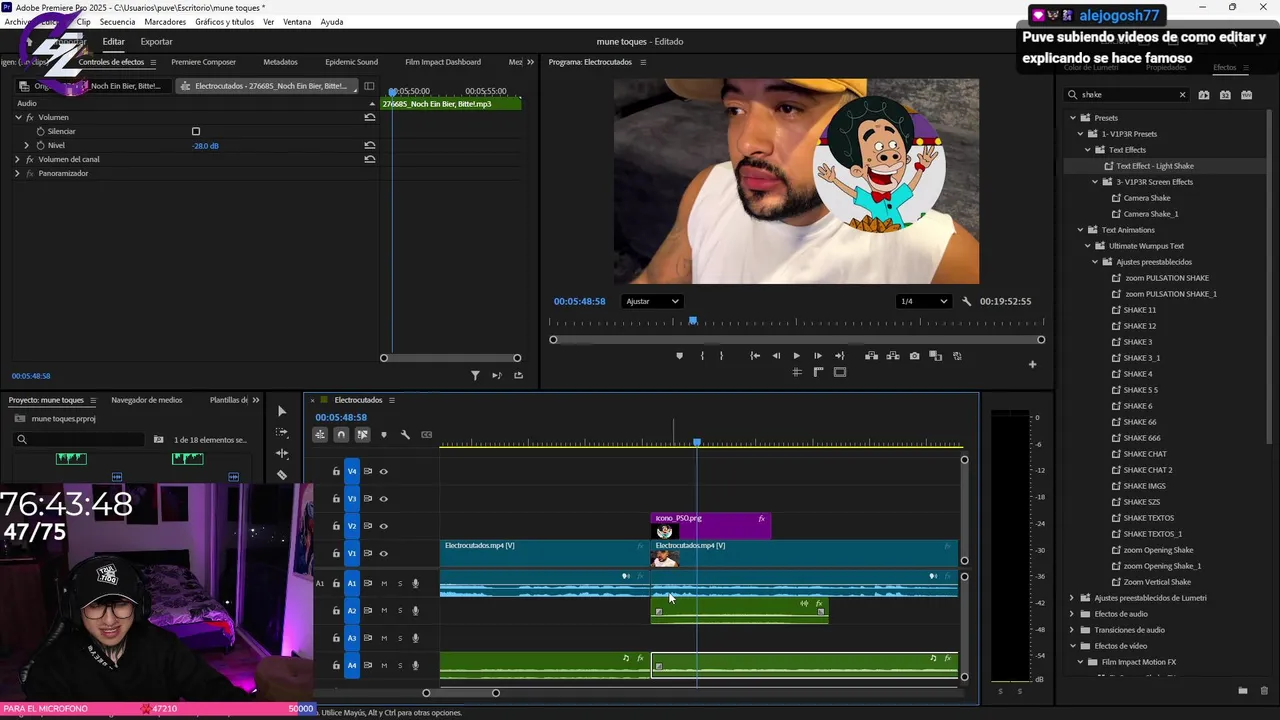Select the Camera Shake preset
Screen dimensions: 1280x720
[1147, 198]
